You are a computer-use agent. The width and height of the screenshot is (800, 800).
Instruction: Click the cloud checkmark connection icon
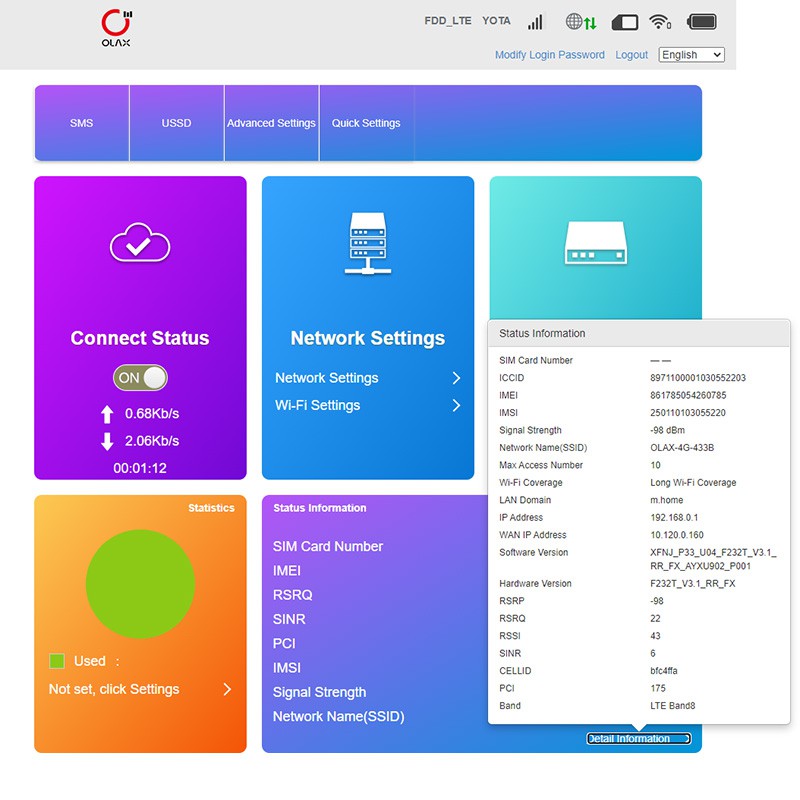[140, 242]
